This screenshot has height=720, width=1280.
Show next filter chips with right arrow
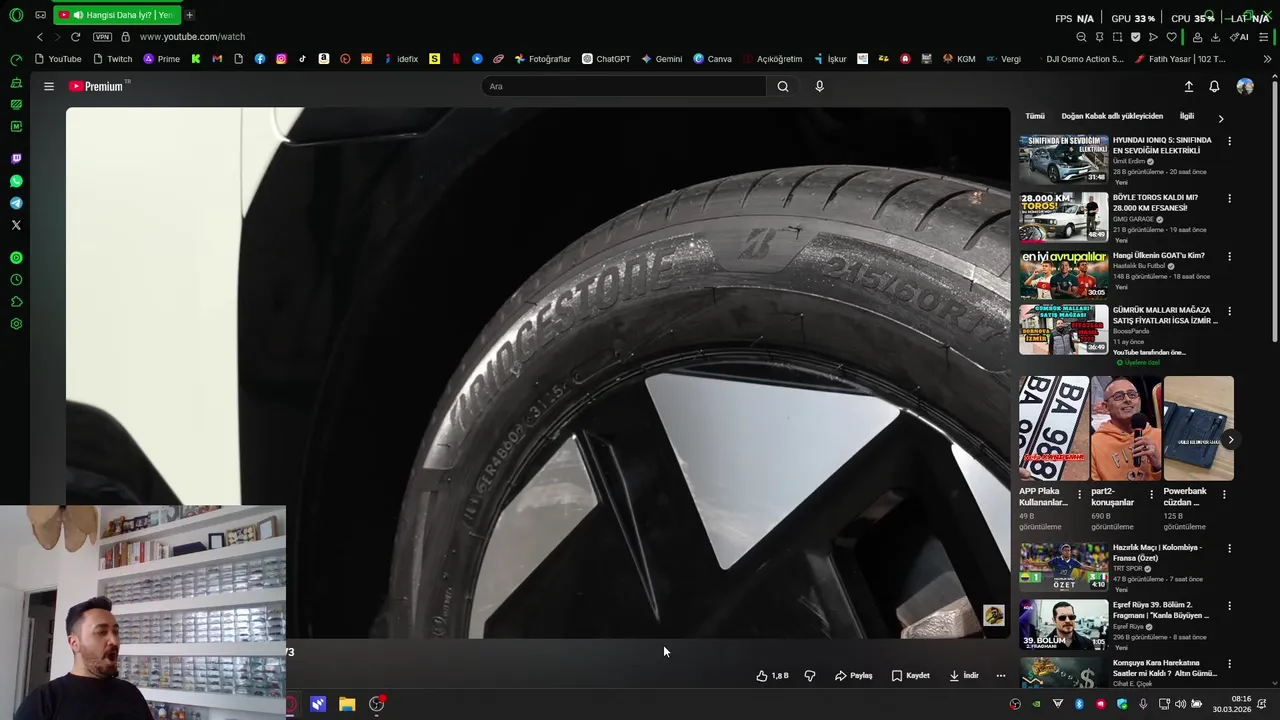pyautogui.click(x=1221, y=118)
